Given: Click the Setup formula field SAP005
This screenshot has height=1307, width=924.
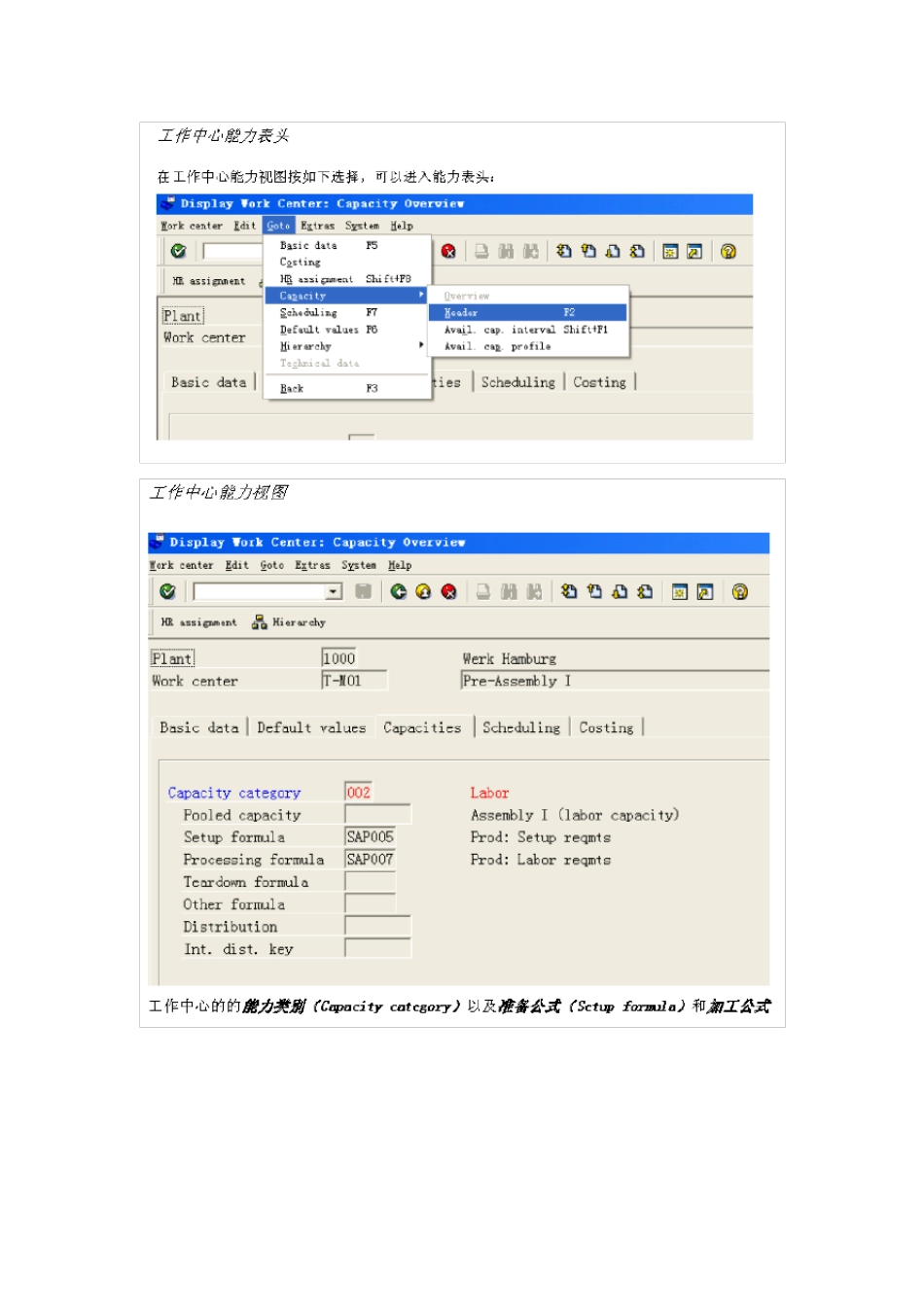Looking at the screenshot, I should 371,837.
